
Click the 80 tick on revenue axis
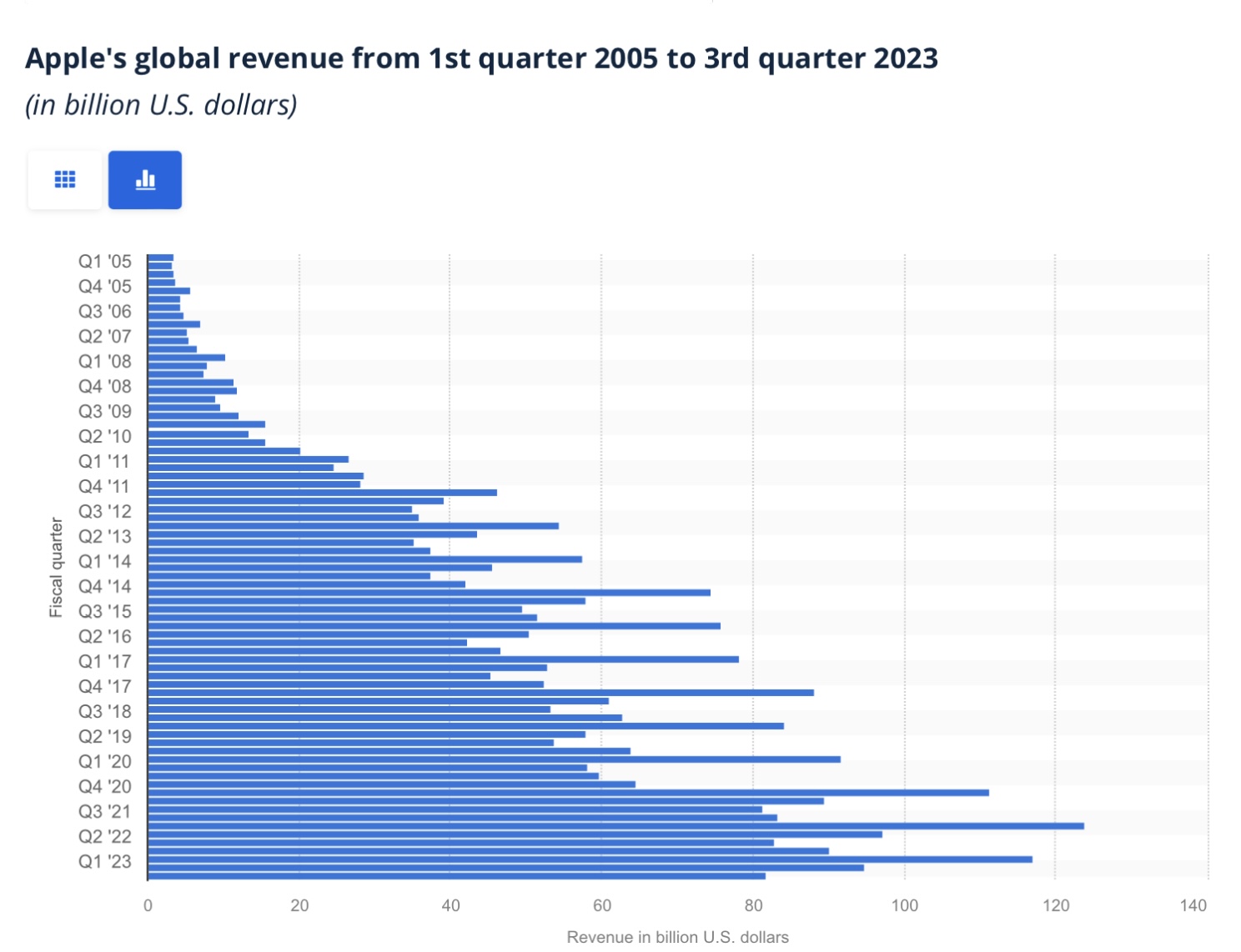click(753, 905)
